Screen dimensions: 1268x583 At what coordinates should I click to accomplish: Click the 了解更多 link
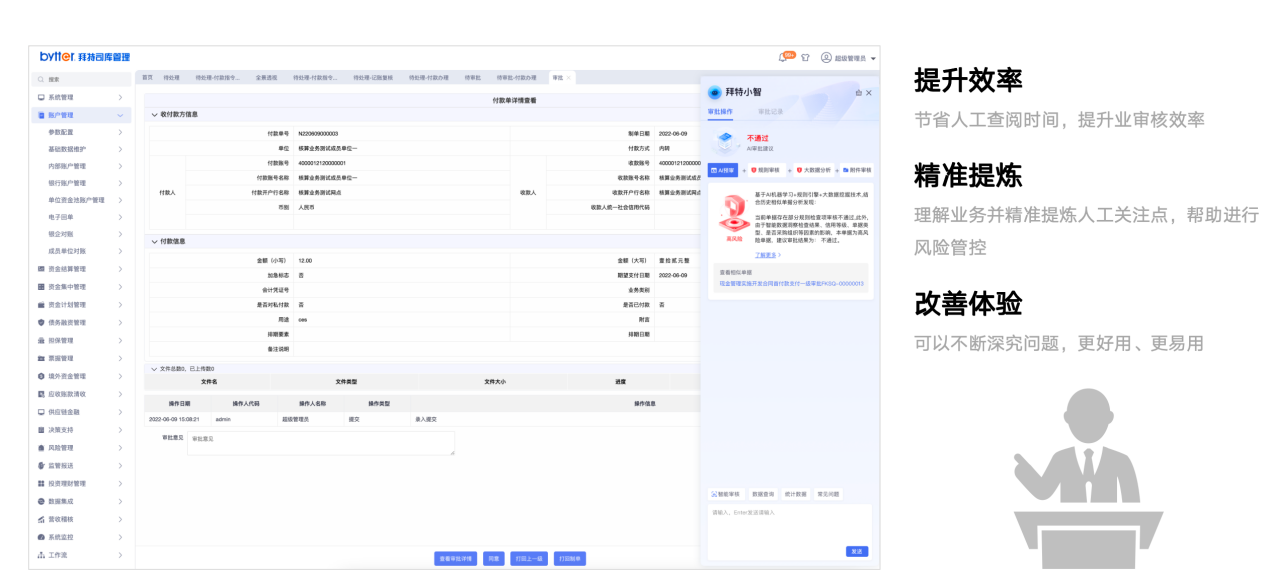768,255
